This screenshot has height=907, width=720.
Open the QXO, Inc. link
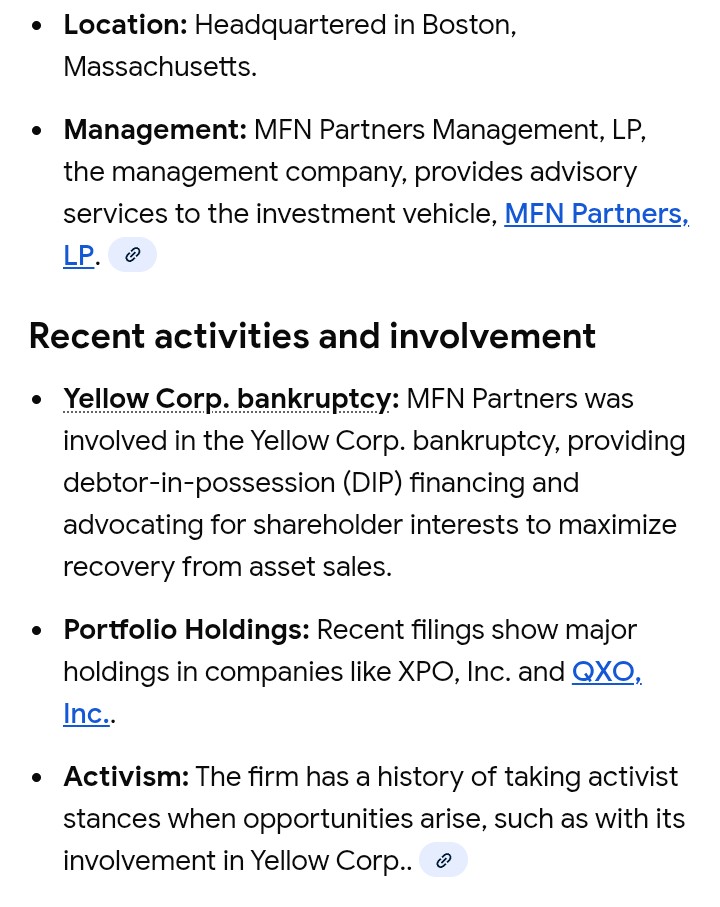606,672
